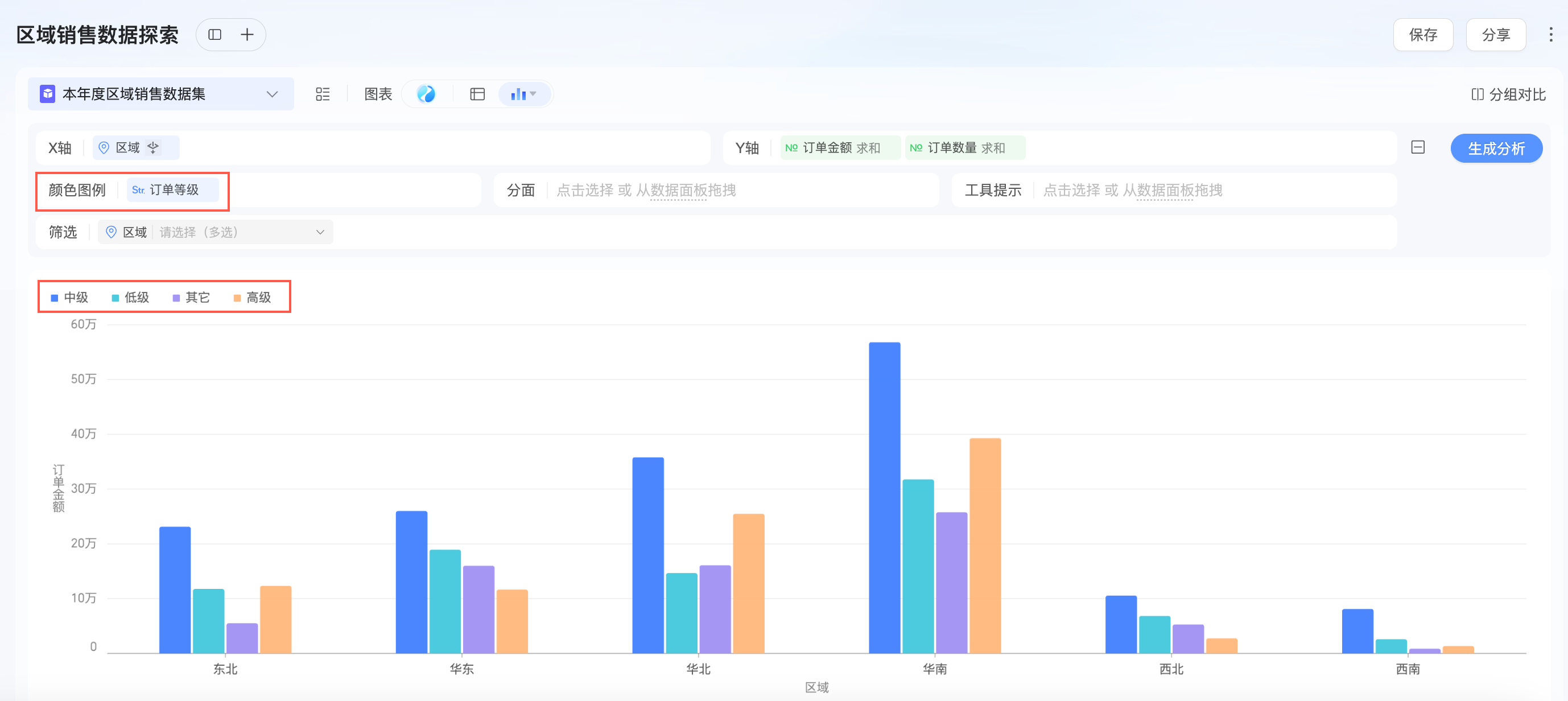Click the blue smart chart icon
1568x701 pixels.
tap(426, 94)
